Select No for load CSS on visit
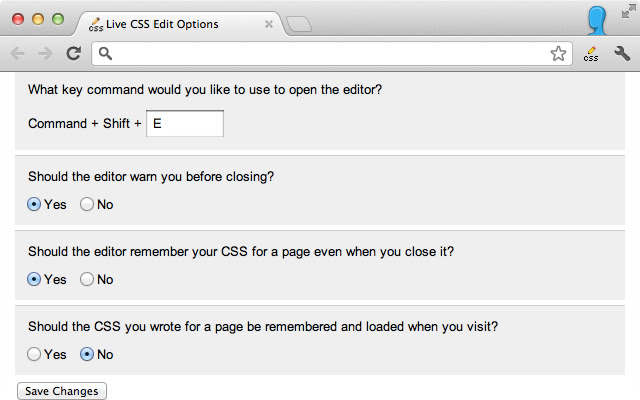 [x=87, y=354]
